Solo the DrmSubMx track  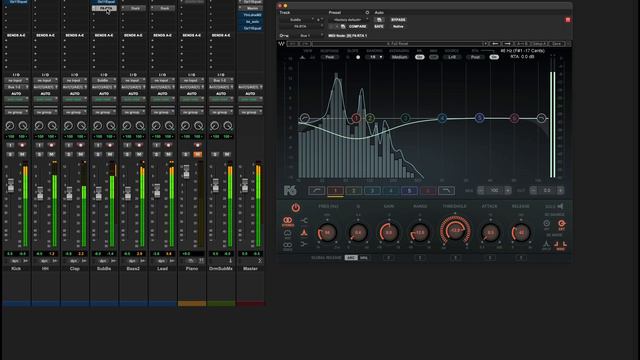point(216,154)
